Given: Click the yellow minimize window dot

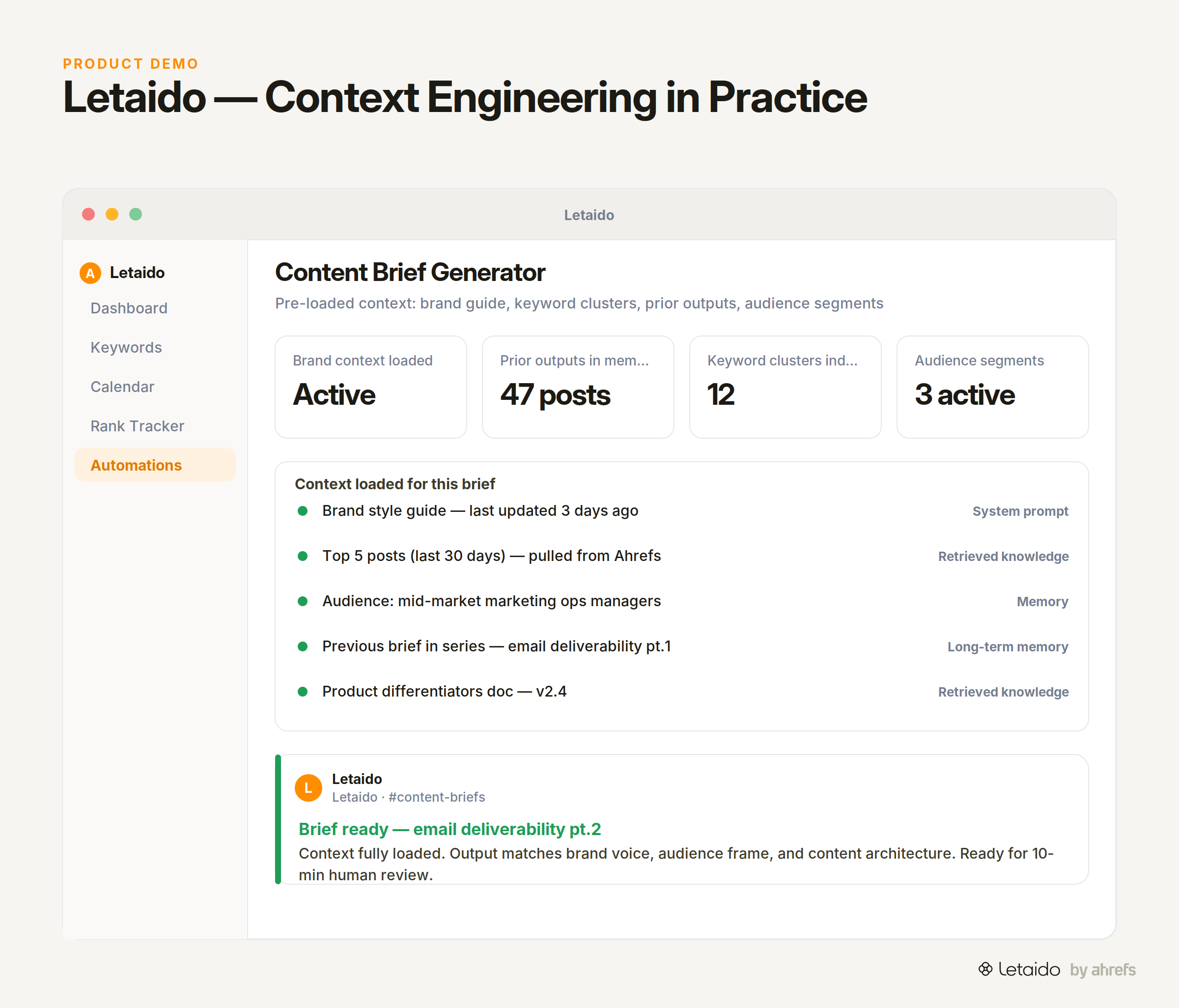Looking at the screenshot, I should [112, 214].
